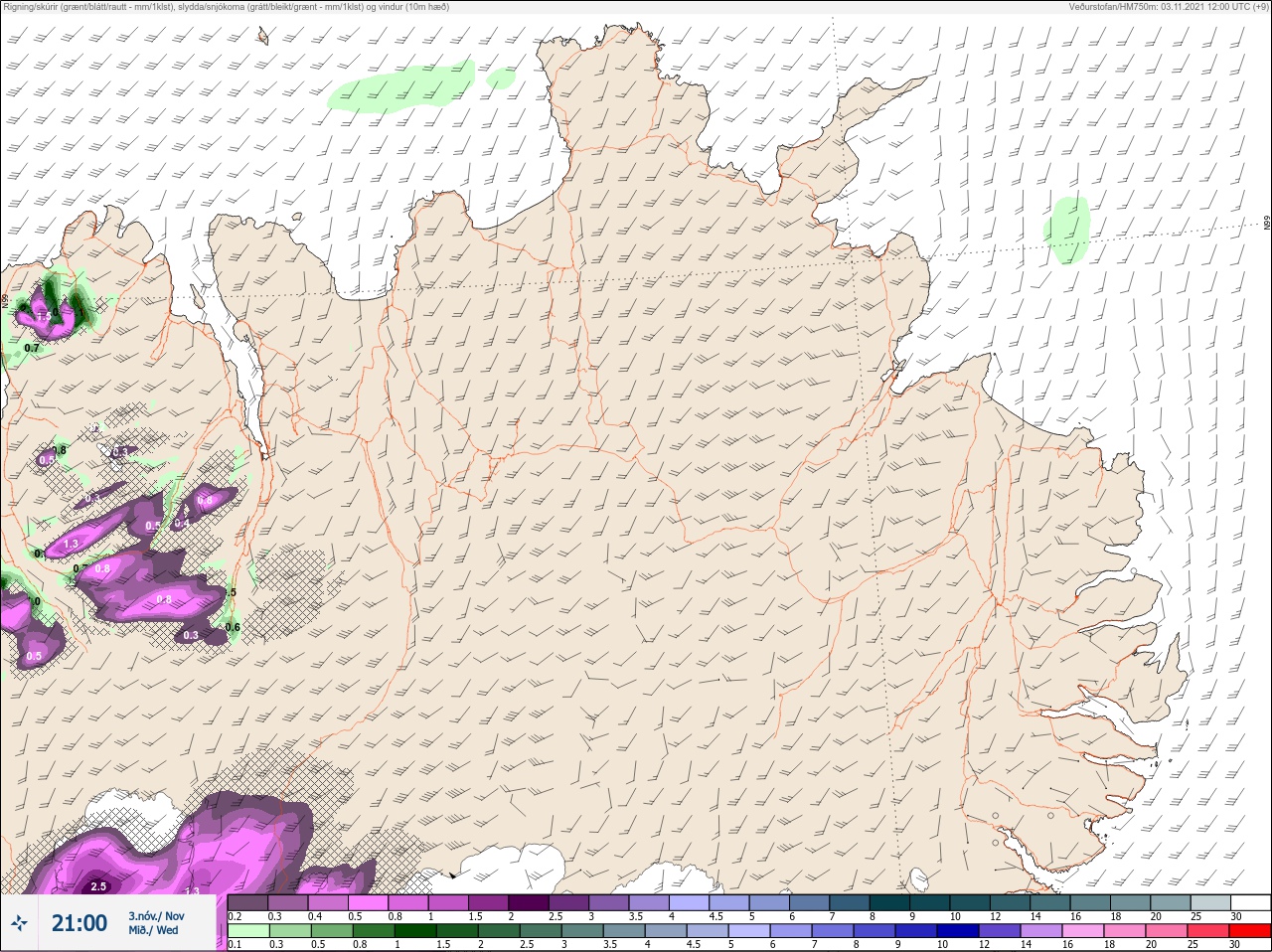This screenshot has width=1272, height=952.
Task: Click the black 0.7 value in the northwest
Action: click(32, 348)
